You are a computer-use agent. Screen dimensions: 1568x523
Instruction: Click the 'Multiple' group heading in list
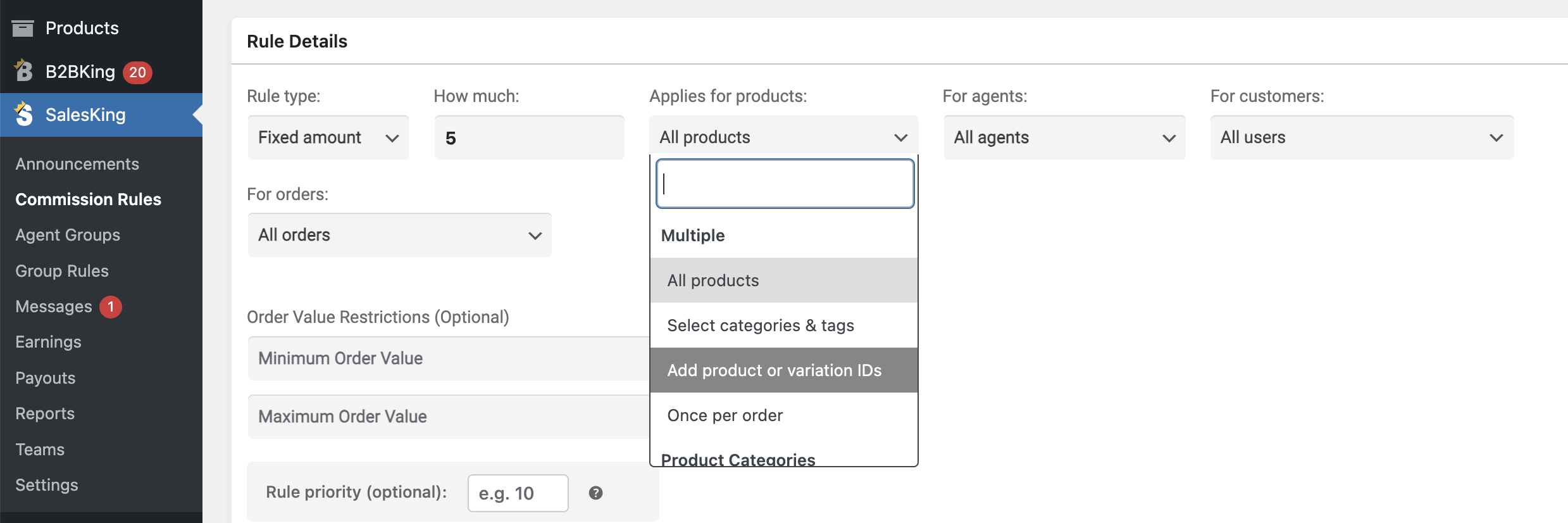[x=693, y=236]
